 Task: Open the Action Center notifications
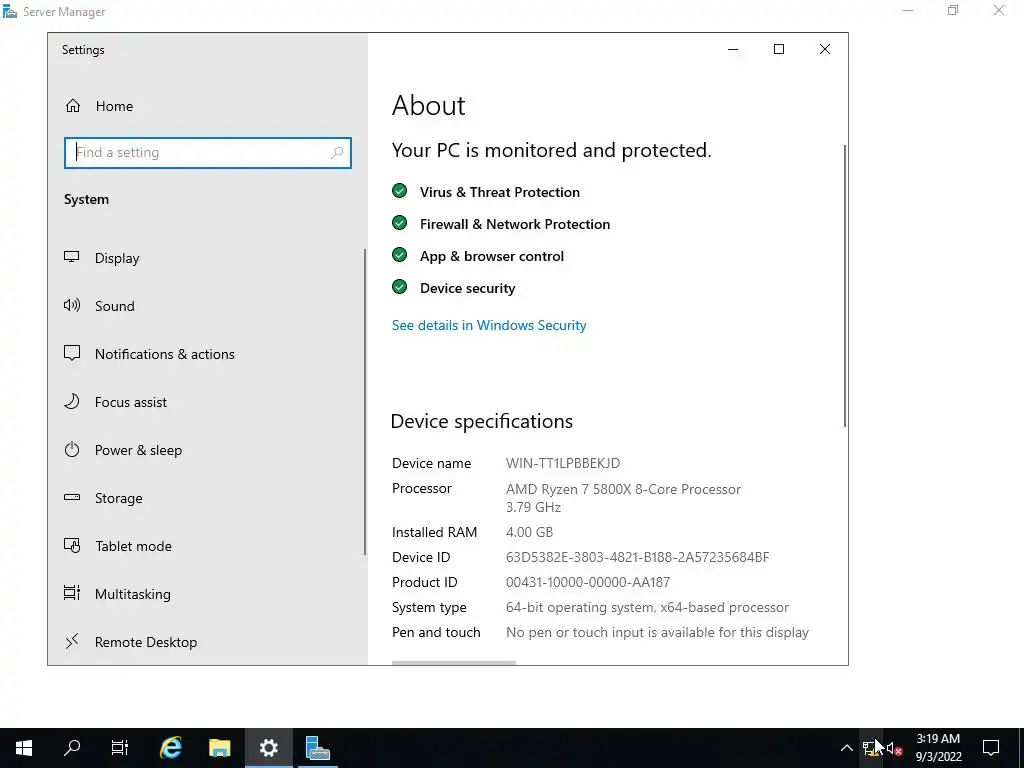pos(991,748)
